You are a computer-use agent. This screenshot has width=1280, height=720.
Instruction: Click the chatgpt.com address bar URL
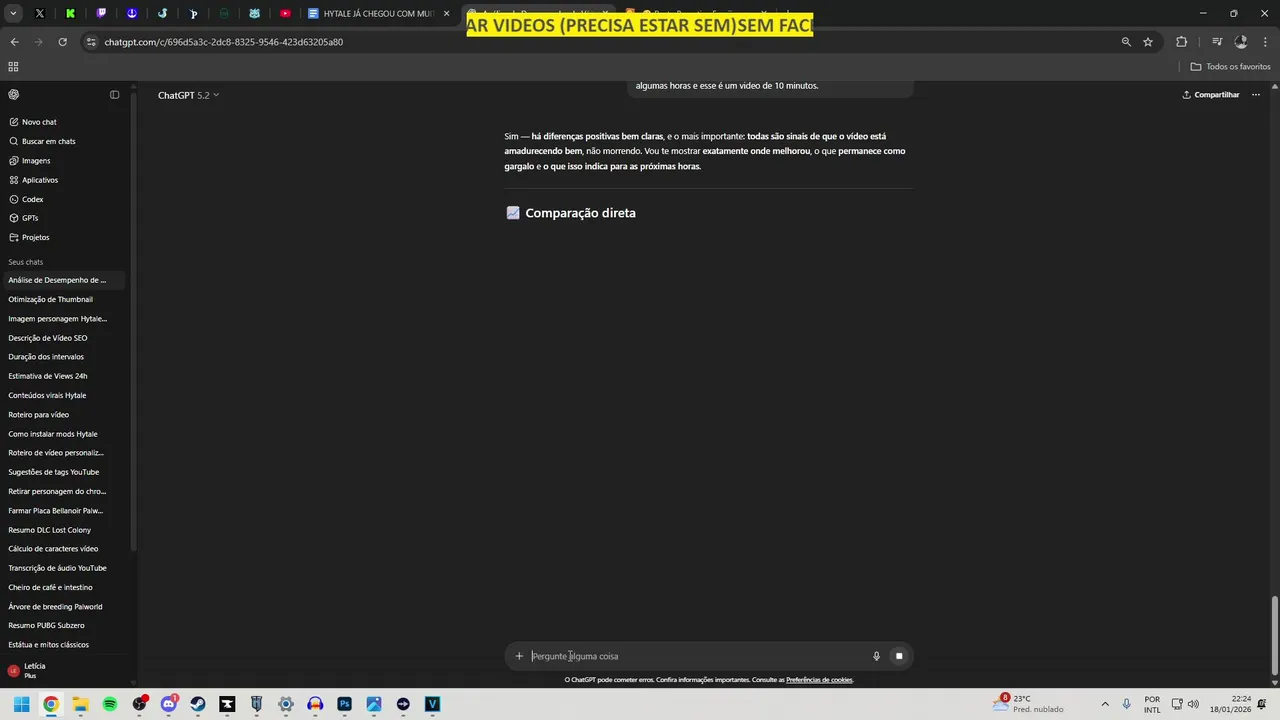click(x=223, y=42)
